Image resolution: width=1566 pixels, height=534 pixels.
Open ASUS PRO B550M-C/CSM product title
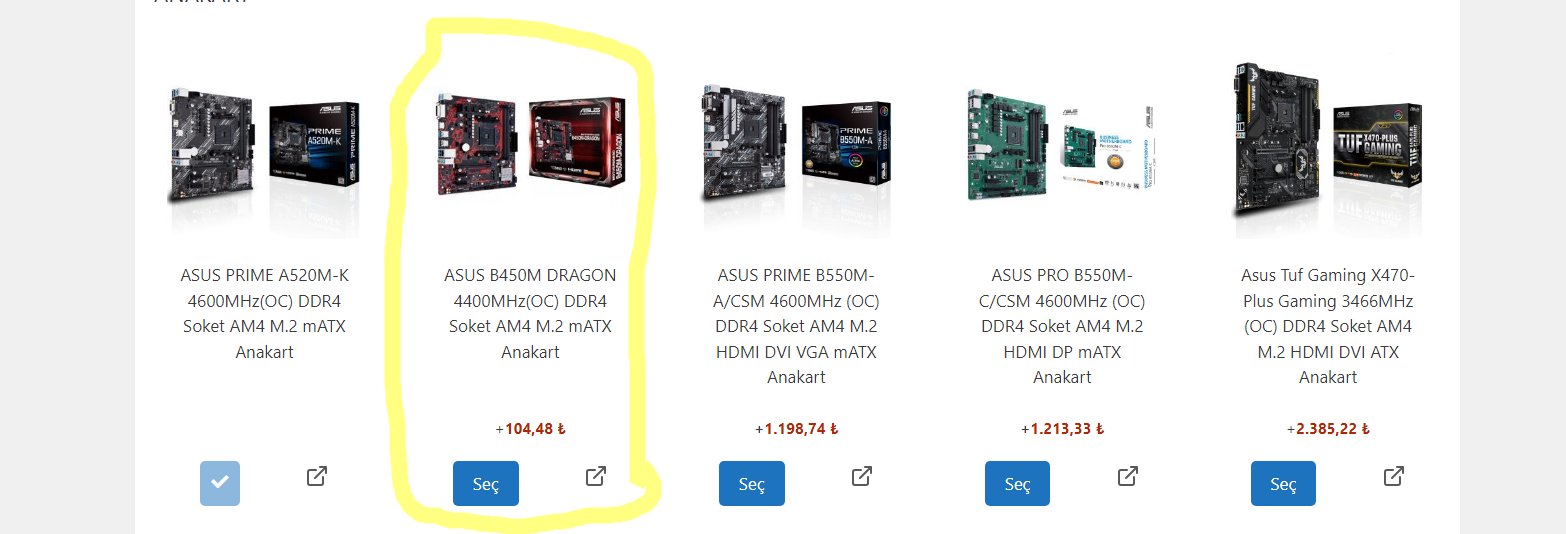point(1062,326)
